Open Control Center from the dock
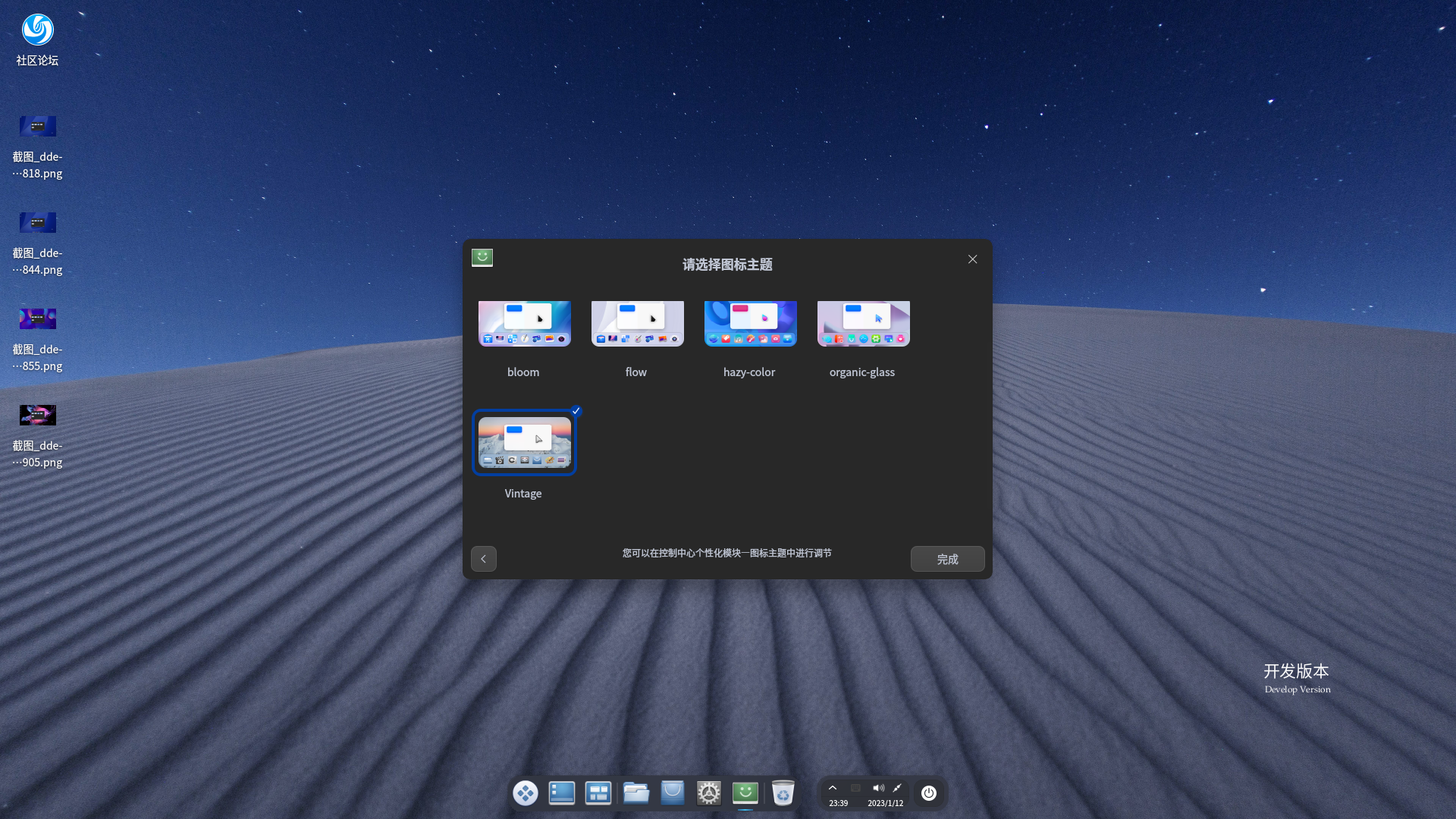 709,793
